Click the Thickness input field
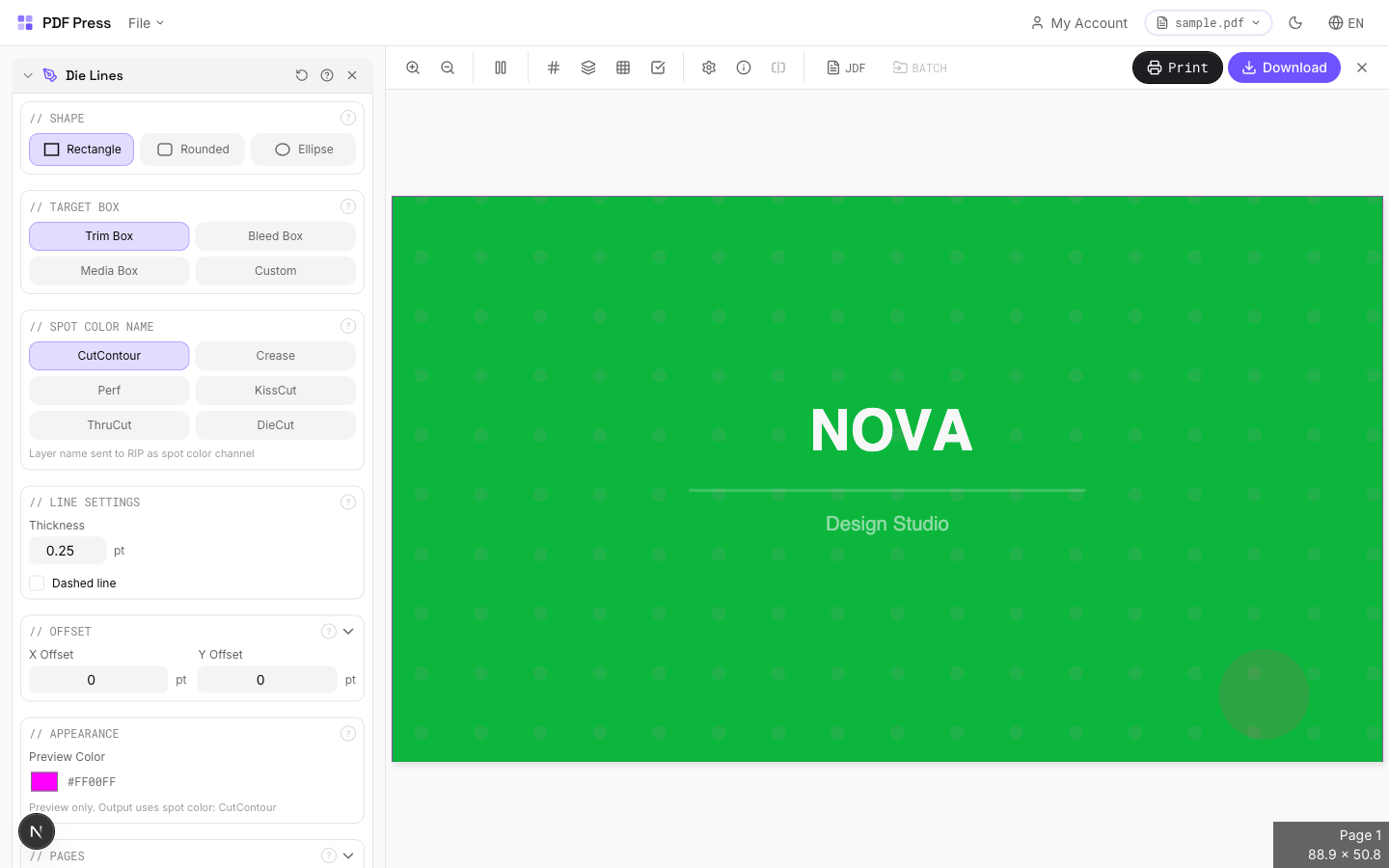Image resolution: width=1389 pixels, height=868 pixels. pos(67,551)
